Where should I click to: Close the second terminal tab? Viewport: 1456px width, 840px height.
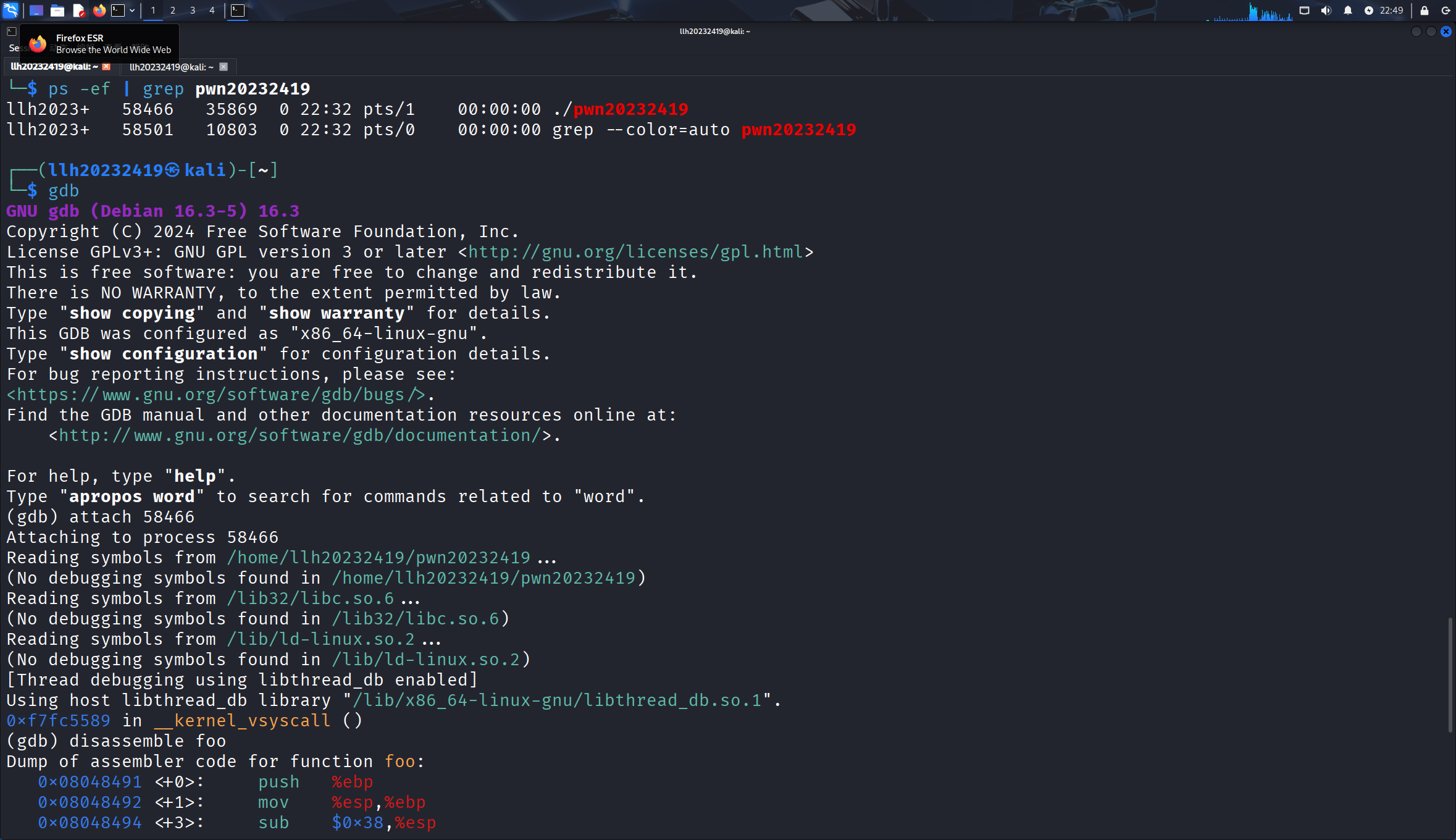pos(224,67)
